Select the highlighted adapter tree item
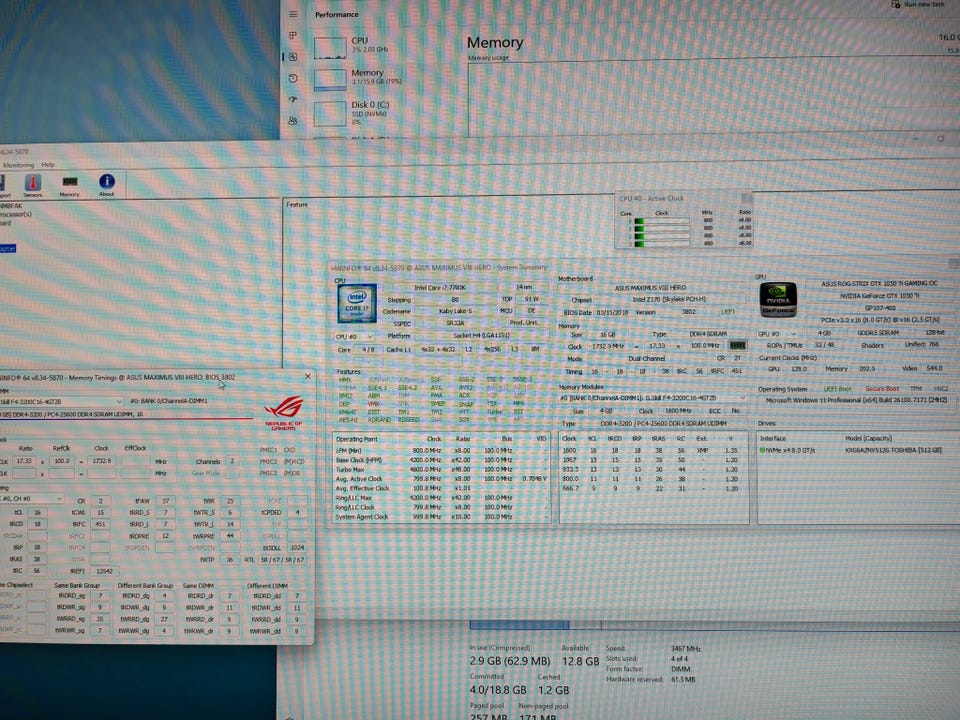 coord(7,248)
